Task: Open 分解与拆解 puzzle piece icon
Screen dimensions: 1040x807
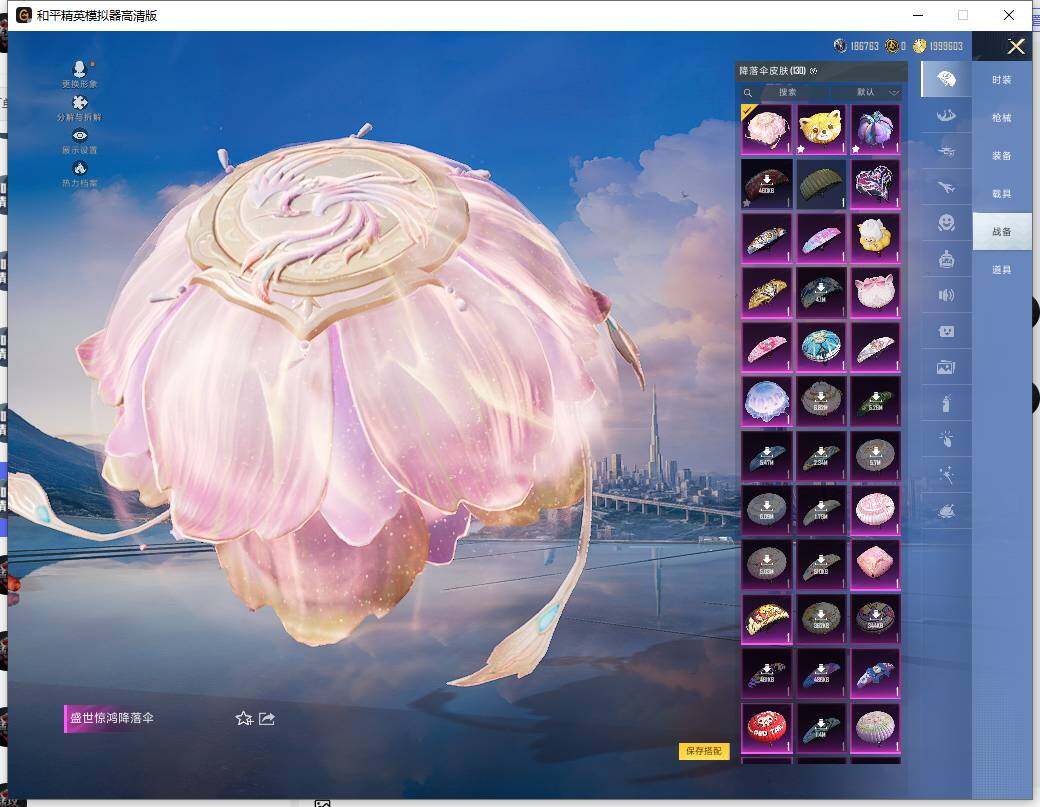Action: tap(80, 102)
